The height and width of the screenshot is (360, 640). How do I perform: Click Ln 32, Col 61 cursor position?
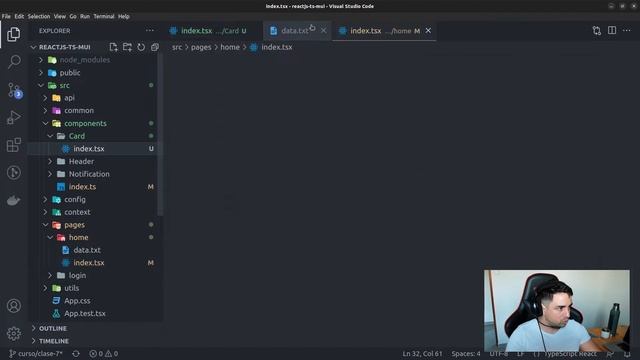tap(422, 353)
